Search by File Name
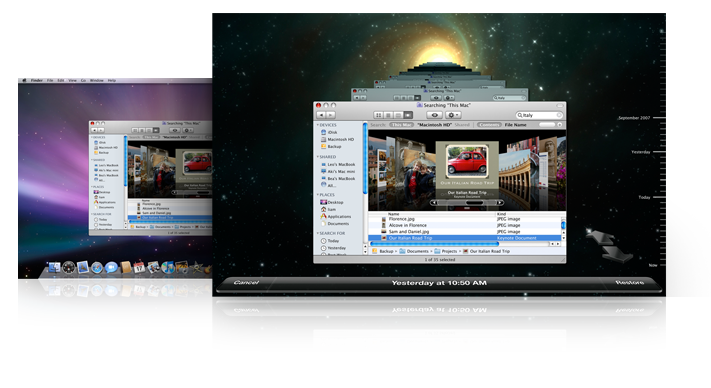This screenshot has width=711, height=388. coord(516,125)
